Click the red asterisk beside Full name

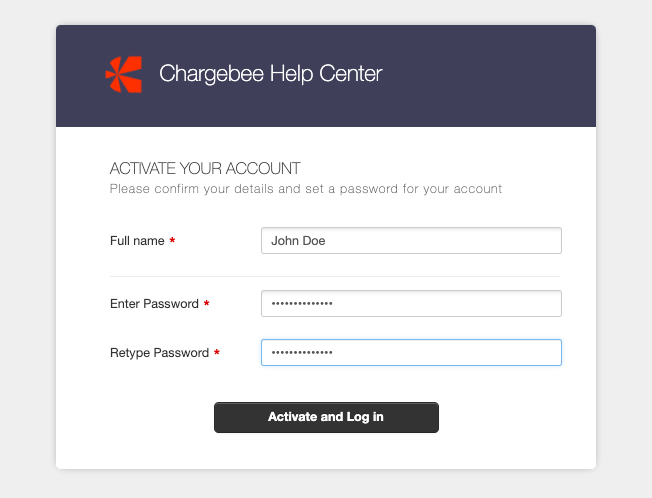click(x=172, y=240)
